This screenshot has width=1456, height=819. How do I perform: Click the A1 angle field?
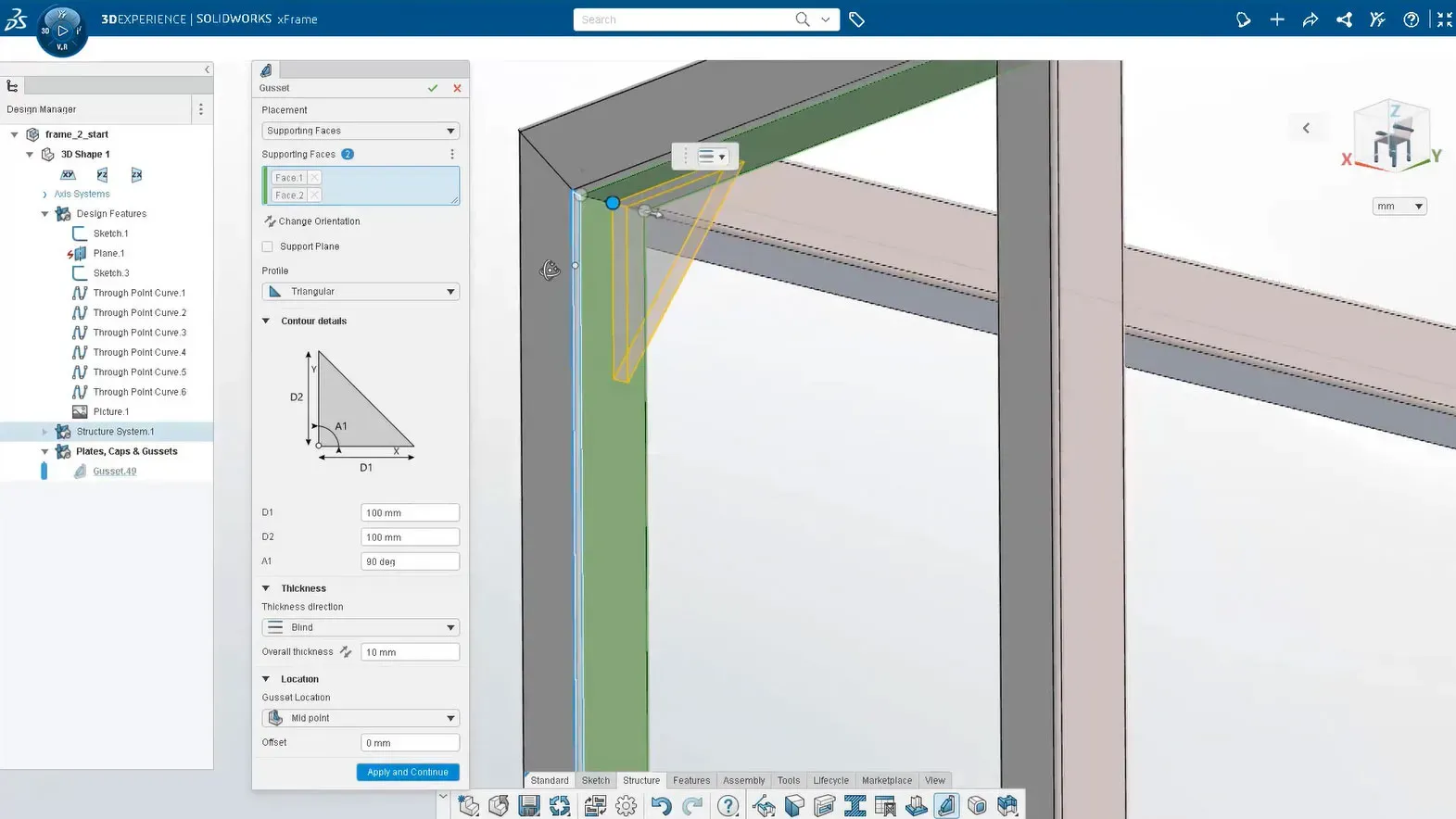pyautogui.click(x=410, y=561)
